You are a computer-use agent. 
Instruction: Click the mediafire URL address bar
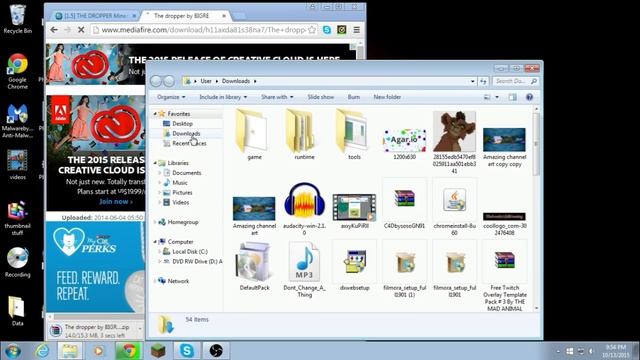point(204,30)
